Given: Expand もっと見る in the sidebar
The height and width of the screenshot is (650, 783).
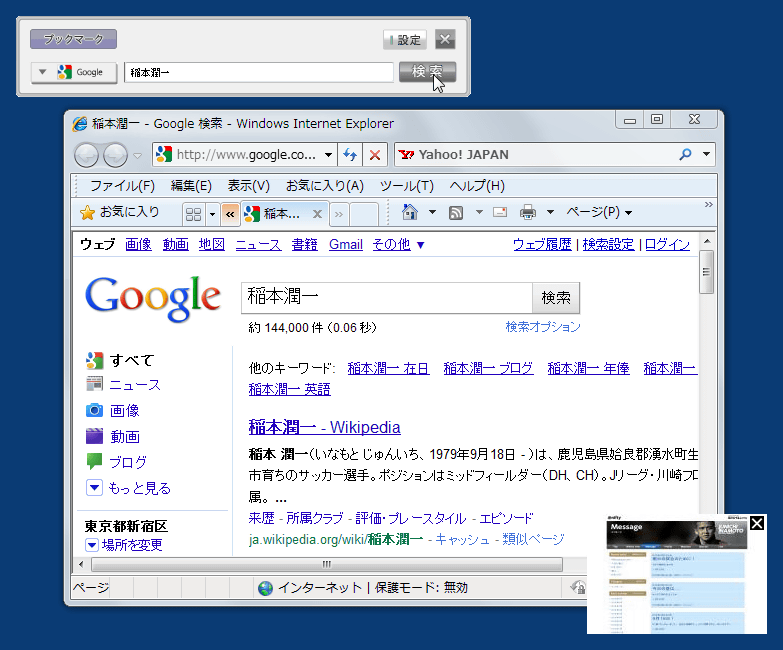Looking at the screenshot, I should [x=128, y=488].
